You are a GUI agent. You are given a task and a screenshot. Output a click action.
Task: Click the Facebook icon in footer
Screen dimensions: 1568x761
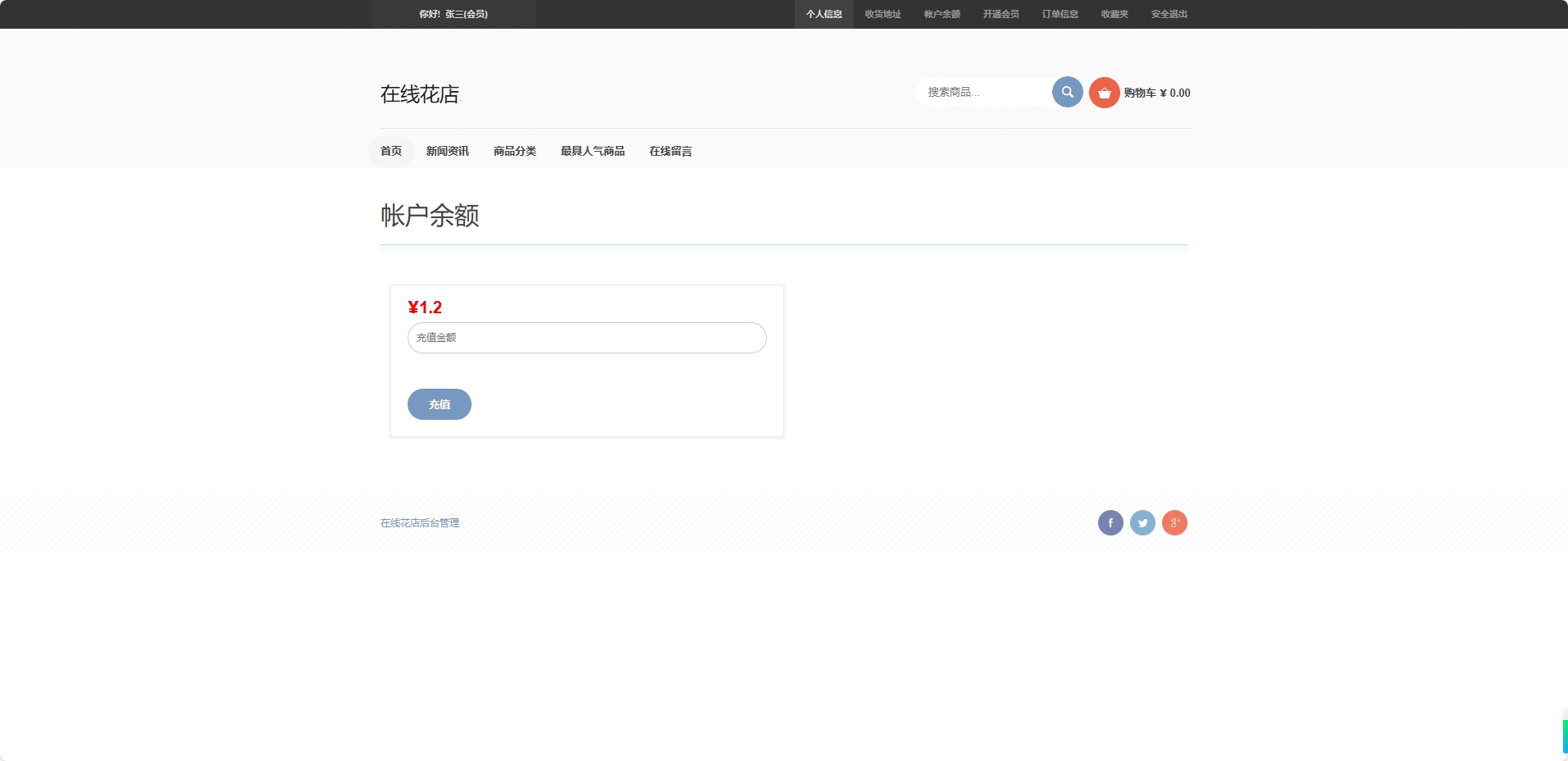point(1110,522)
